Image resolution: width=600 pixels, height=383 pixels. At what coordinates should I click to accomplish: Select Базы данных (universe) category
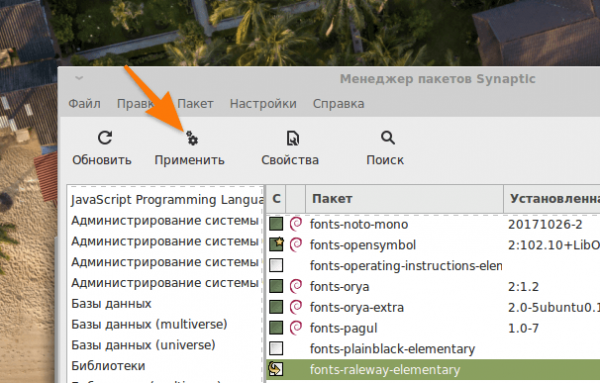(143, 345)
